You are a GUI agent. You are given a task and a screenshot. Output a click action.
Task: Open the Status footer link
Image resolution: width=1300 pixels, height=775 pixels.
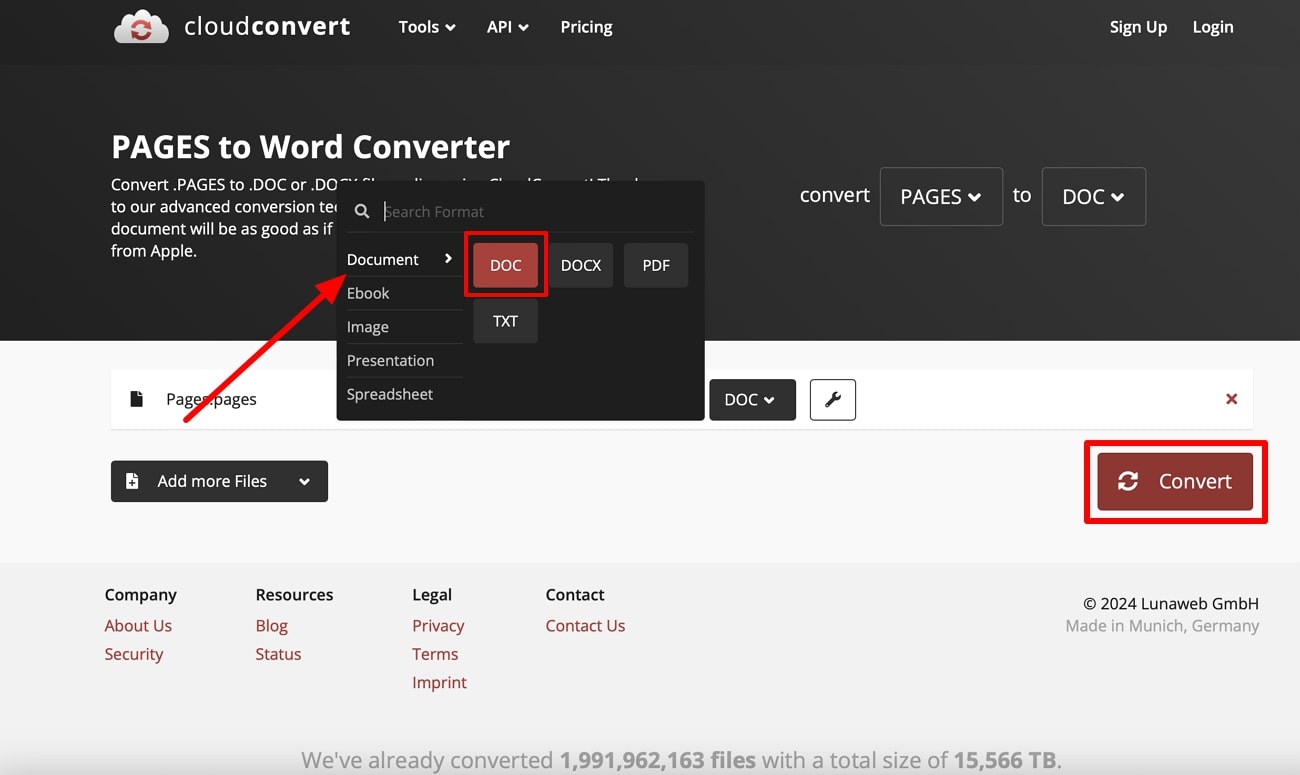(x=278, y=654)
